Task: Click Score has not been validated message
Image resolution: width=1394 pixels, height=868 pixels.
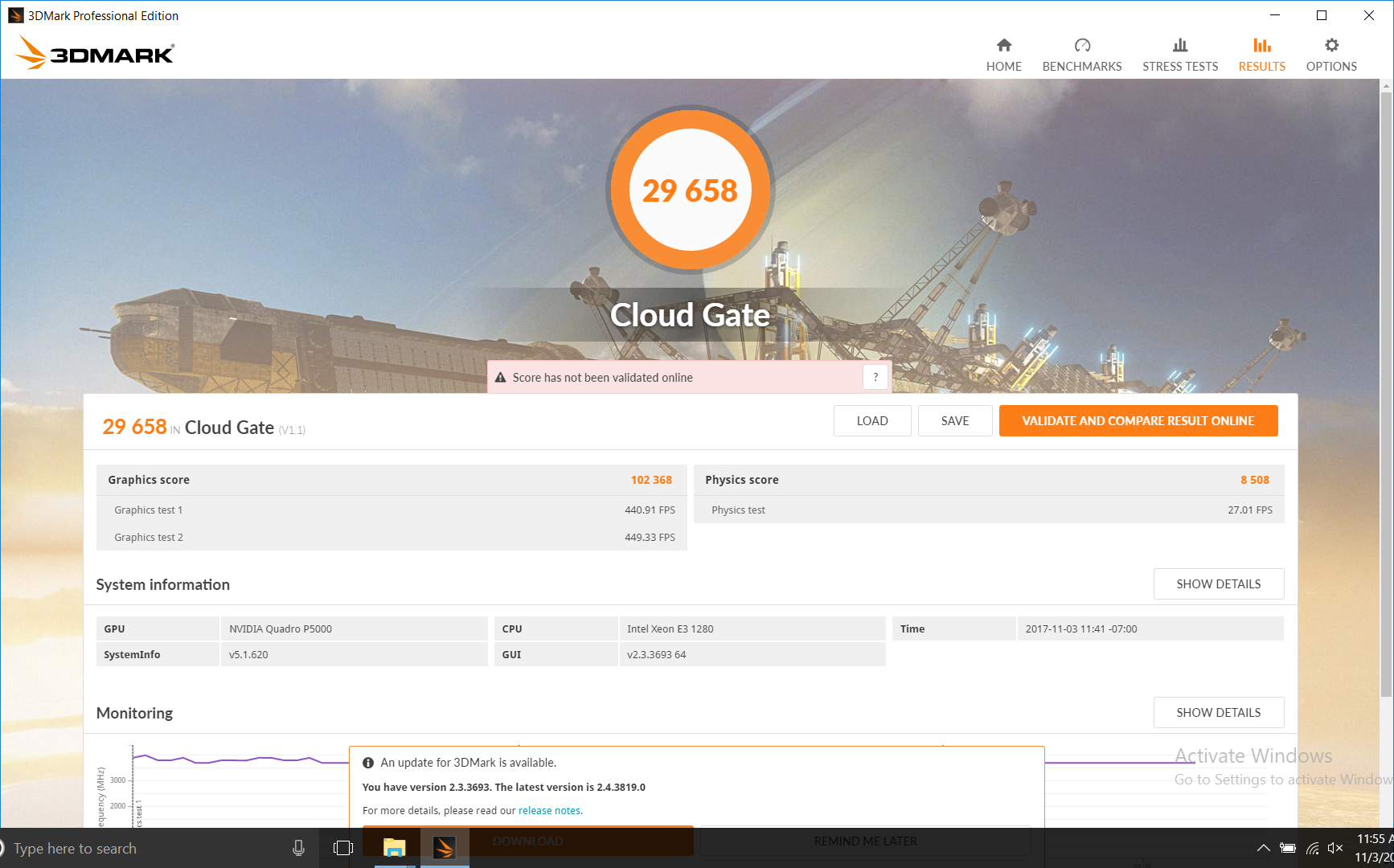Action: coord(602,378)
